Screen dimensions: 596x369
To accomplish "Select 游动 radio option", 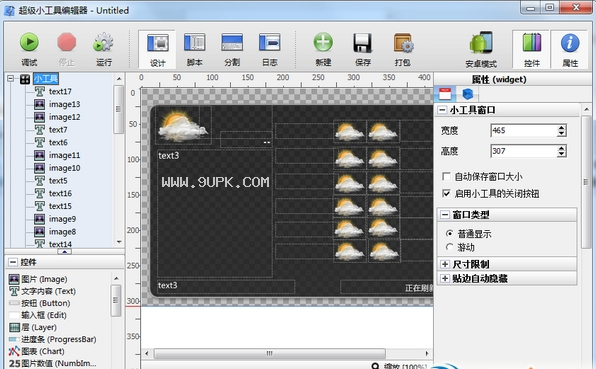I will click(449, 247).
